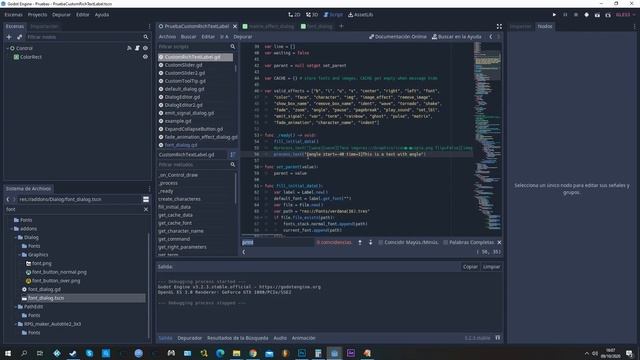640x360 pixels.
Task: Select CustomToolTip.gd in script list
Action: click(185, 81)
